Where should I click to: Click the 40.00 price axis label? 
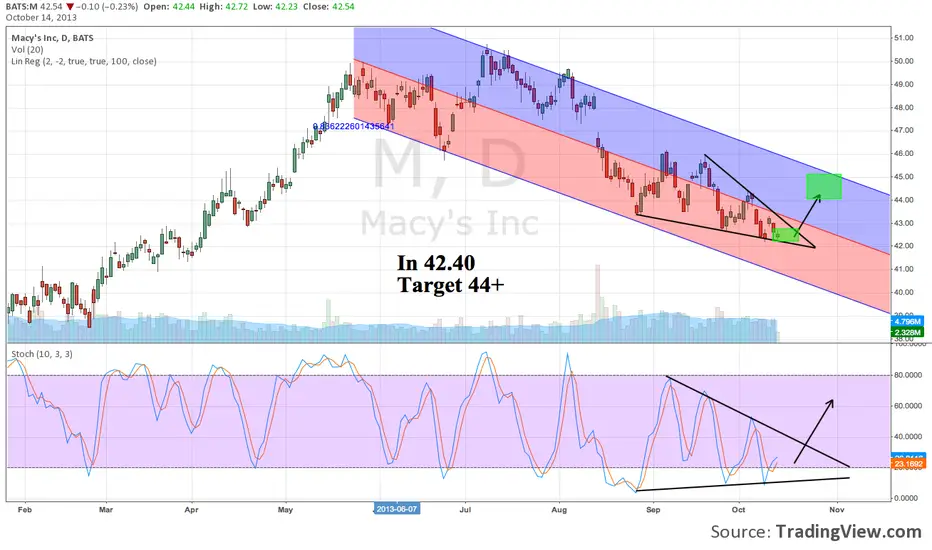(903, 293)
